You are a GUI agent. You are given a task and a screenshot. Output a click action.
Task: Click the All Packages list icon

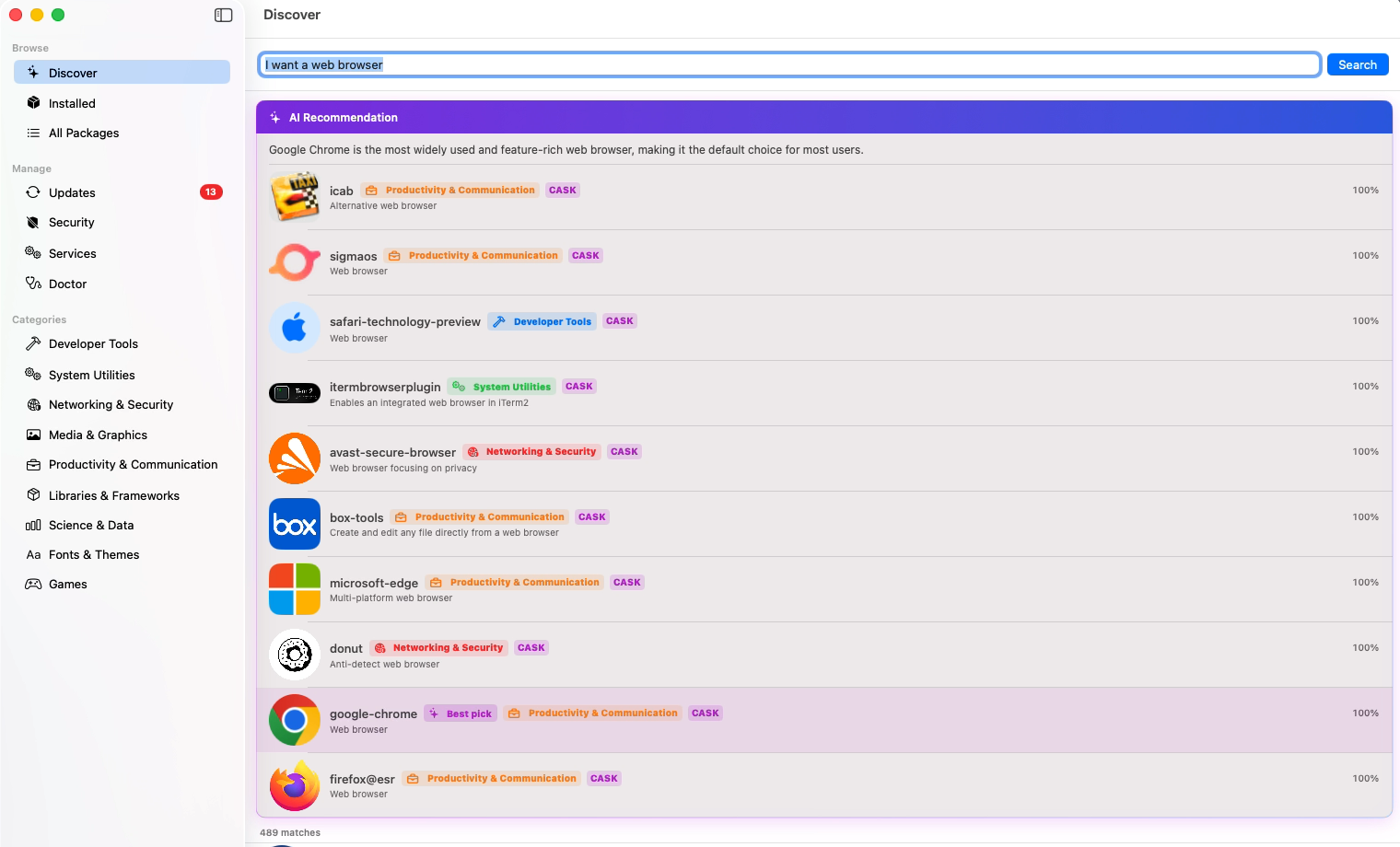click(x=33, y=133)
